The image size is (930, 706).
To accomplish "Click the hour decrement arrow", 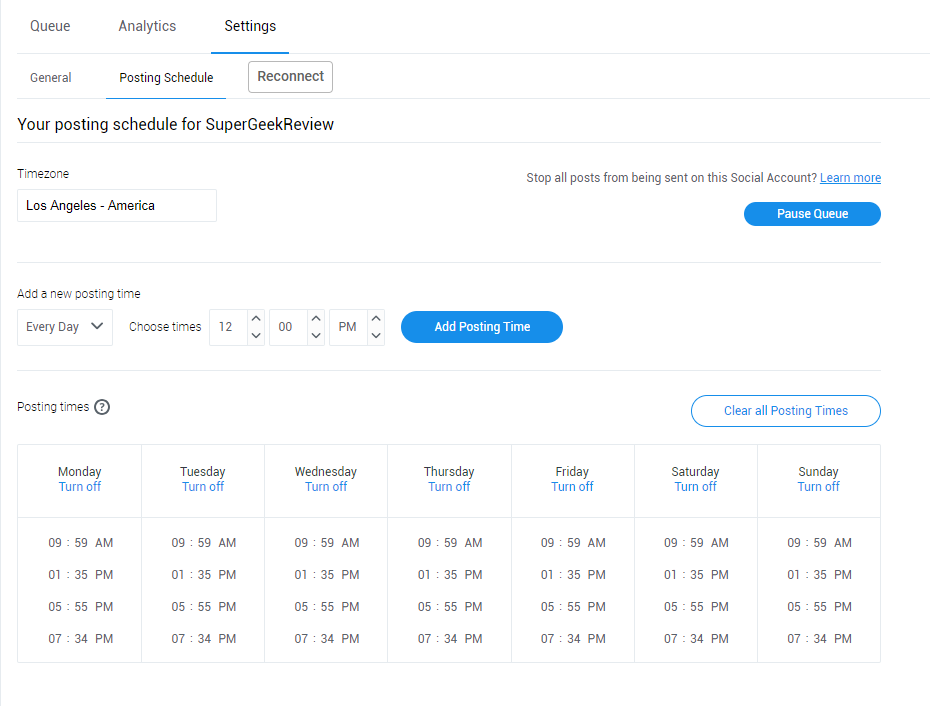I will click(255, 334).
